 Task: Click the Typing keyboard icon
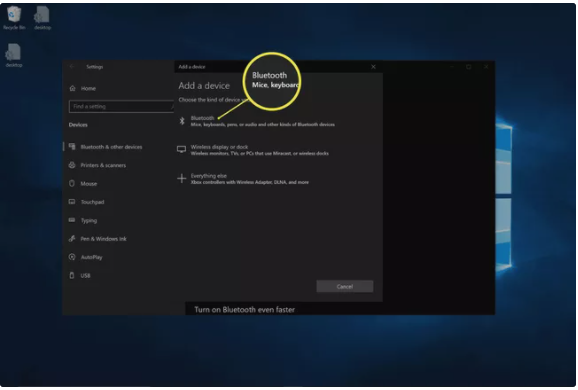pos(72,220)
